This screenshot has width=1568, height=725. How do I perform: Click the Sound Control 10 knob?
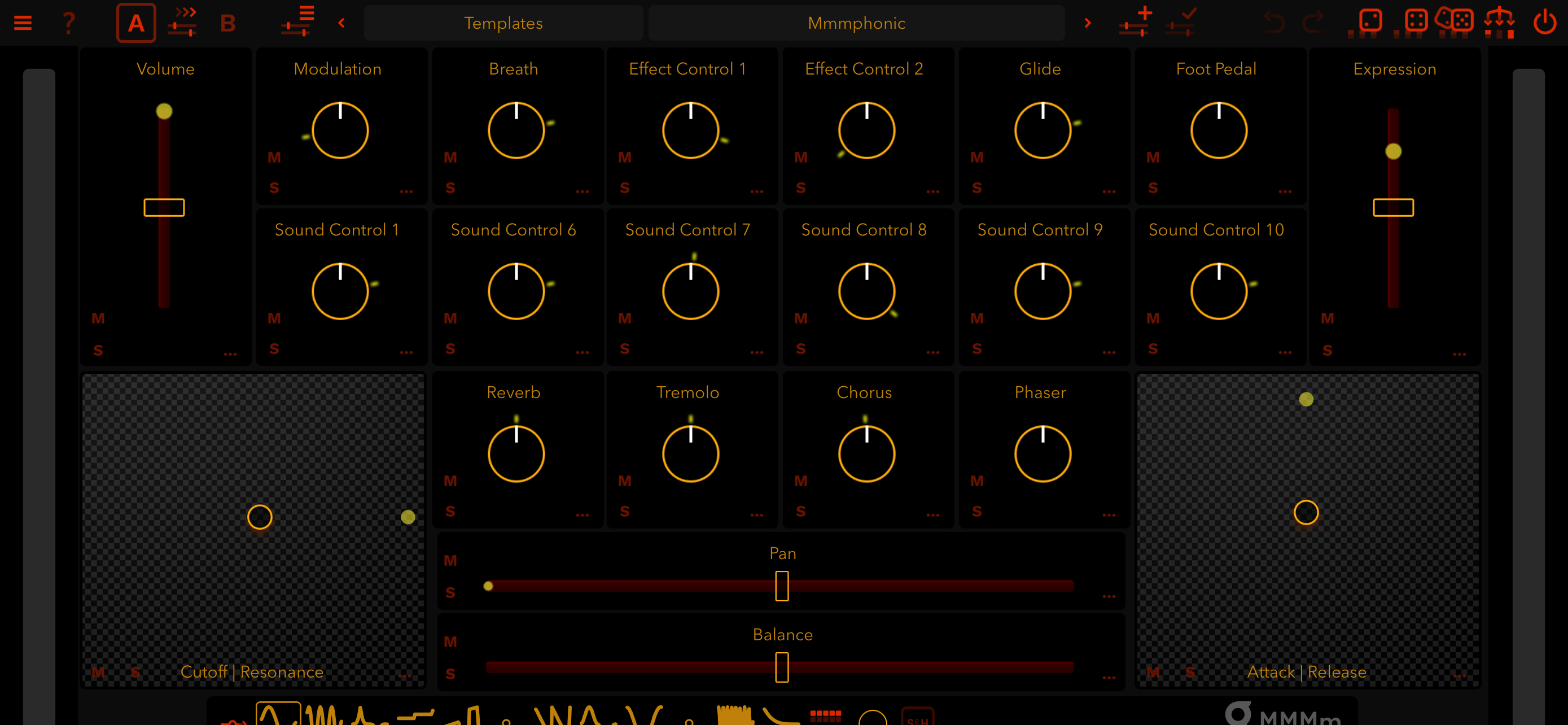click(x=1219, y=291)
